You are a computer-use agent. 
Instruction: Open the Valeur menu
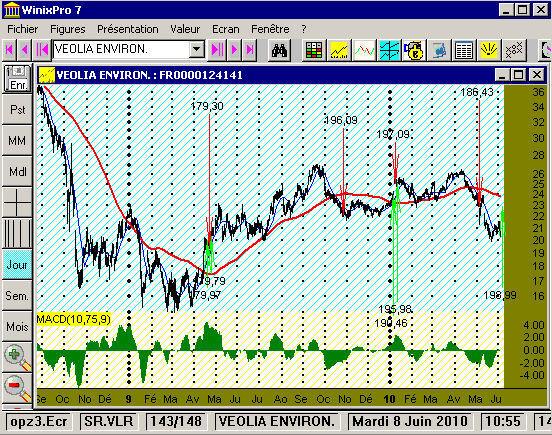(185, 29)
